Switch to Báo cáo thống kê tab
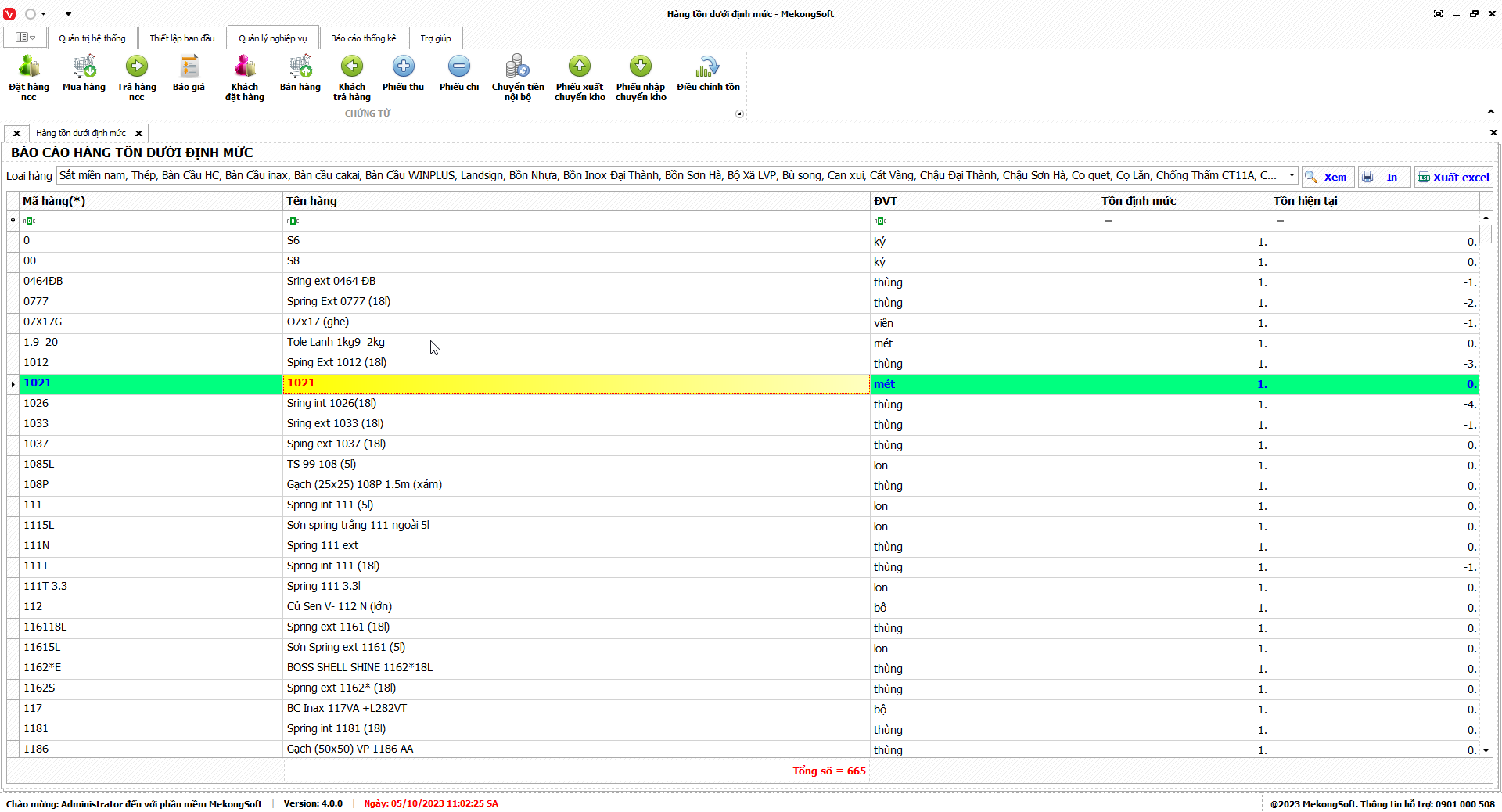Viewport: 1502px width, 812px height. point(363,38)
